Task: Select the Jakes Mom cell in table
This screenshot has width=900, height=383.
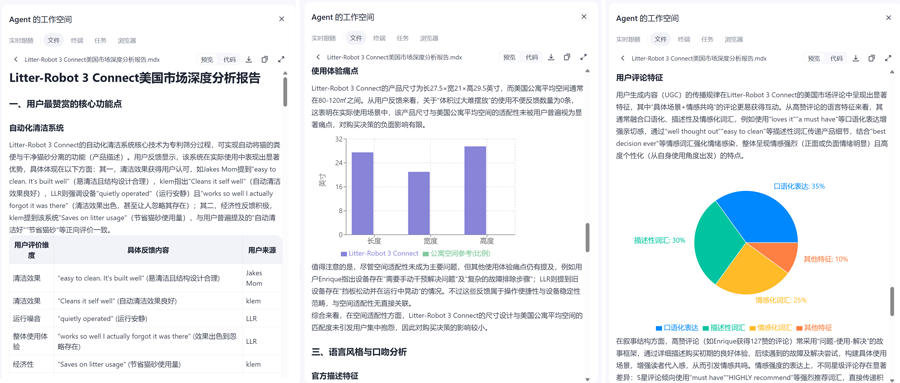Action: tap(262, 278)
